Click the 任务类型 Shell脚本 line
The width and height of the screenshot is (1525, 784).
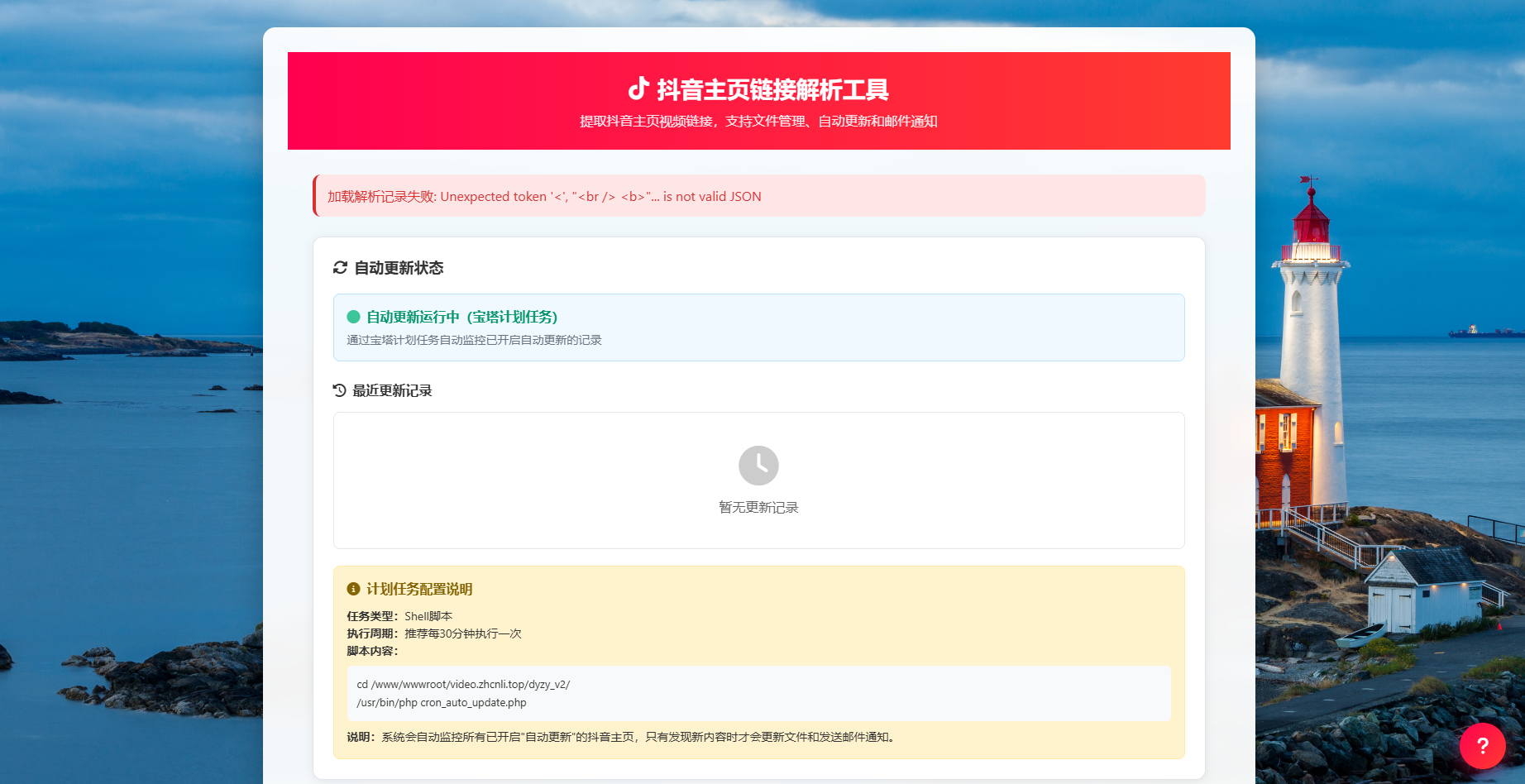click(x=400, y=615)
